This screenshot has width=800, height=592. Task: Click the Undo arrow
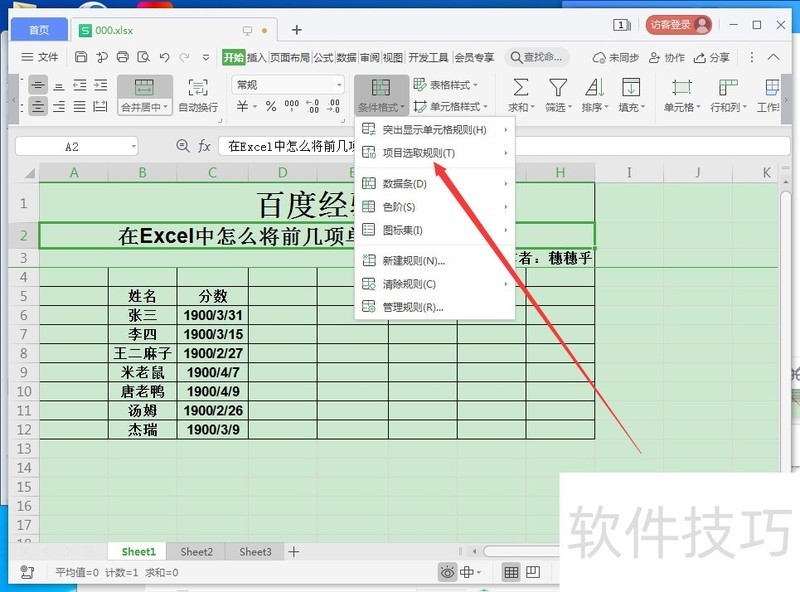point(164,57)
